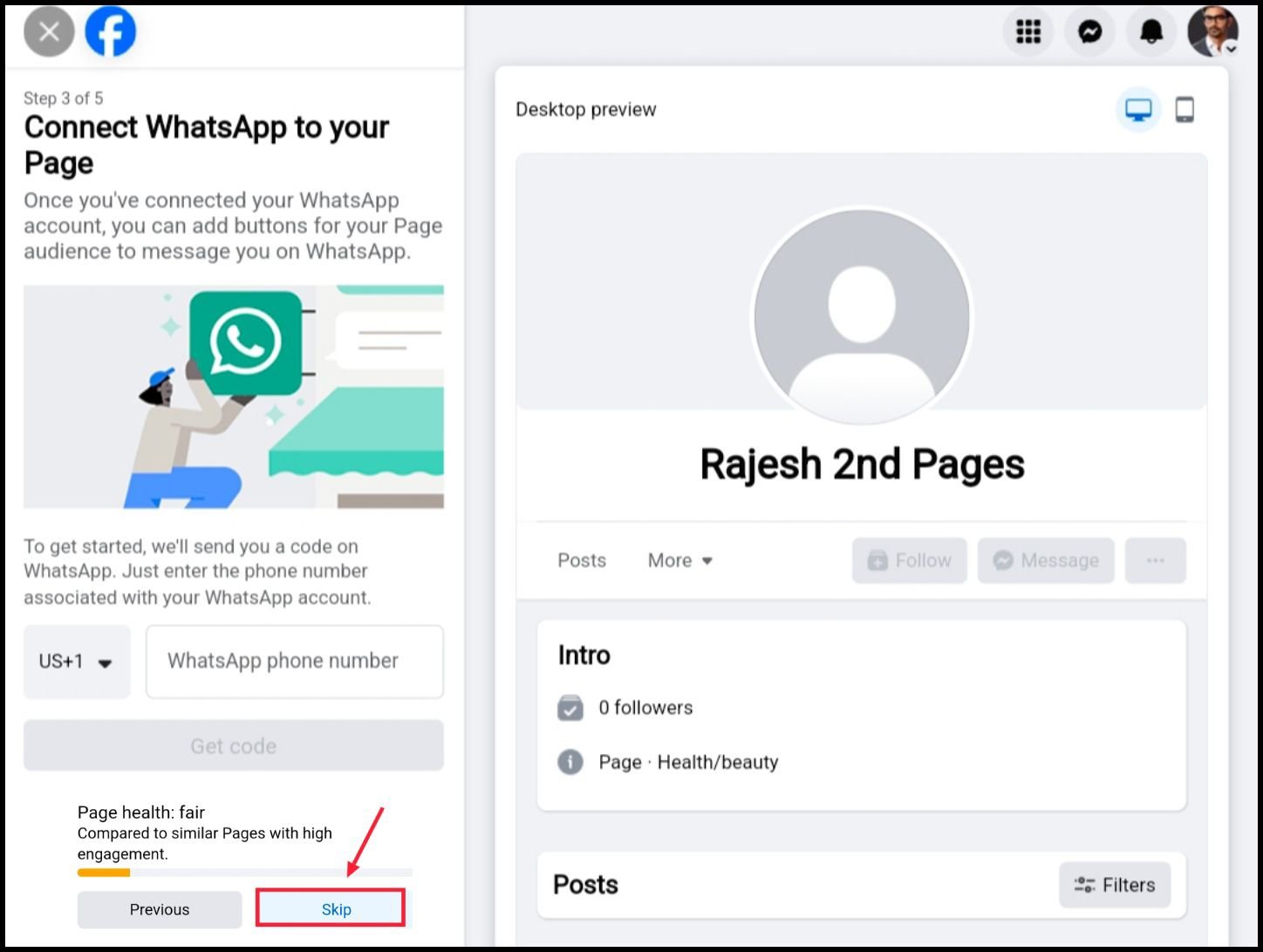Open US+1 country code dropdown

click(77, 662)
